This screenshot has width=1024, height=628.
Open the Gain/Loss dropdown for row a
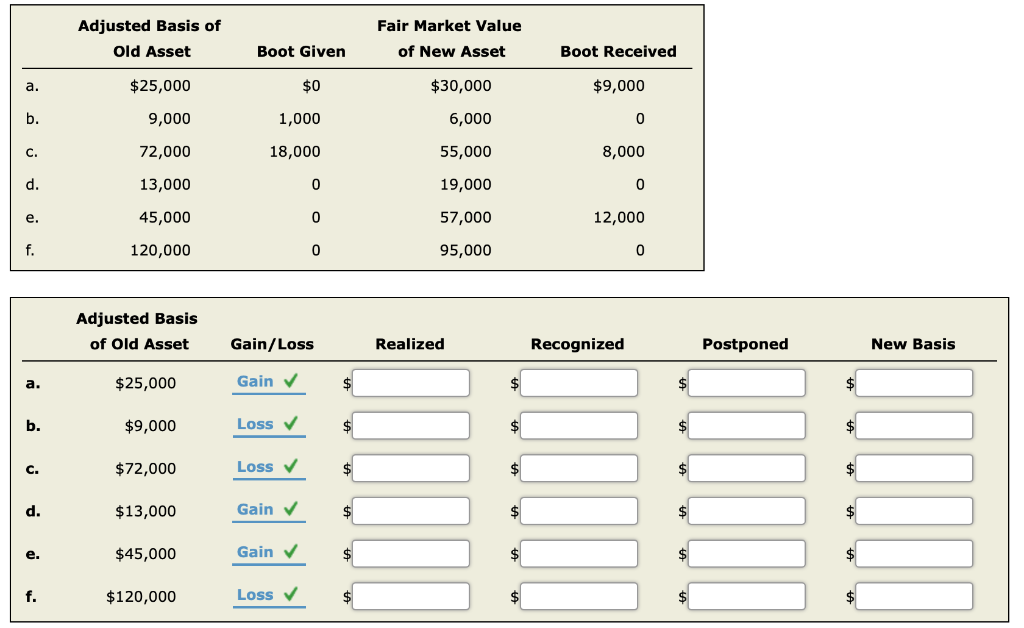pyautogui.click(x=268, y=383)
